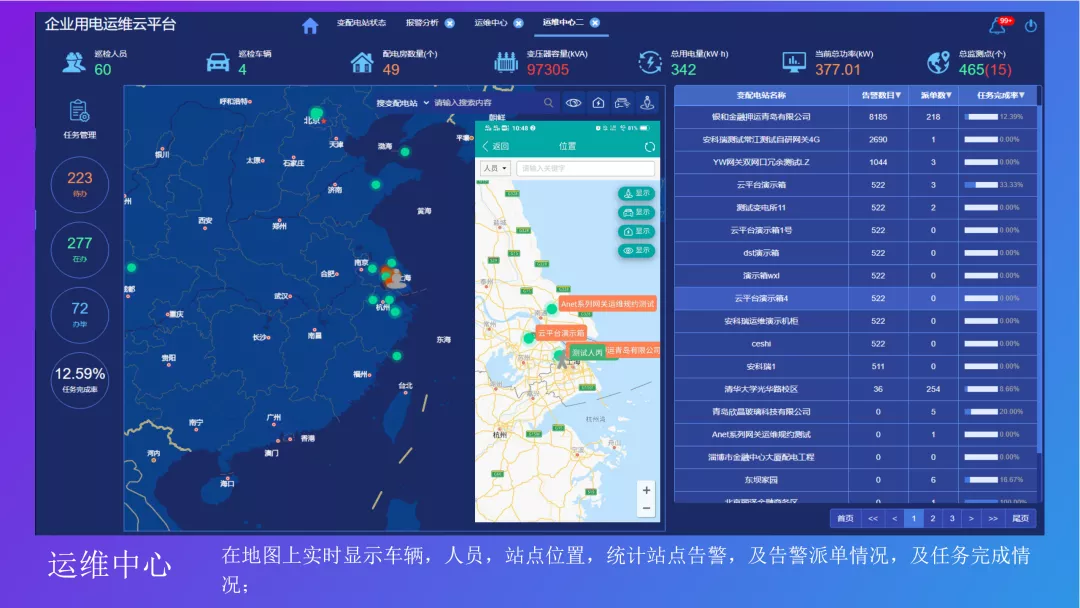Click progress bar for 云平台演示箱 33.33% row

(x=981, y=185)
